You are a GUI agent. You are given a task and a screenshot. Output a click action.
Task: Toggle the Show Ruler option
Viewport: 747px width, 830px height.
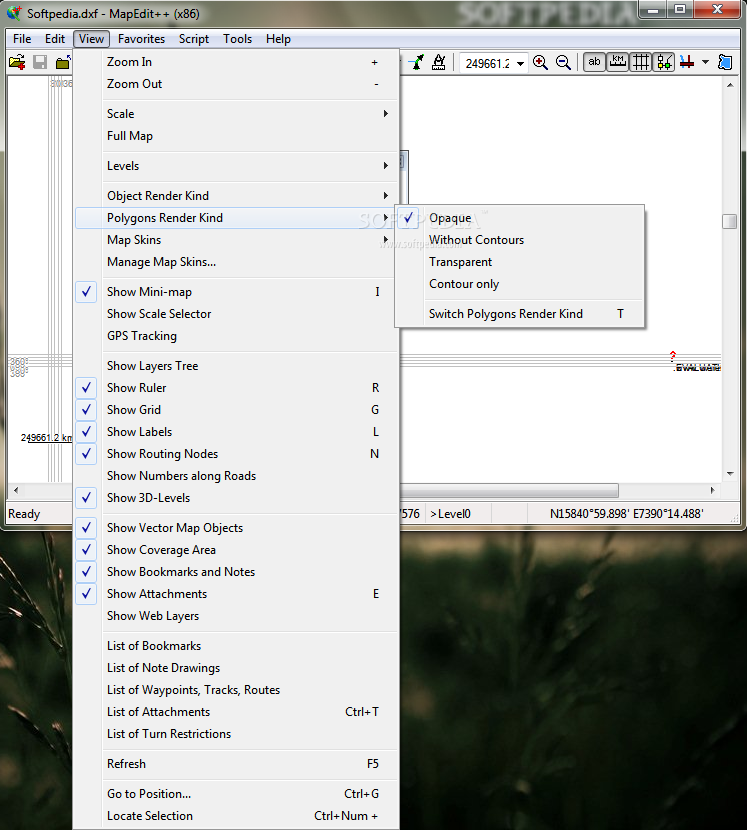click(x=236, y=388)
